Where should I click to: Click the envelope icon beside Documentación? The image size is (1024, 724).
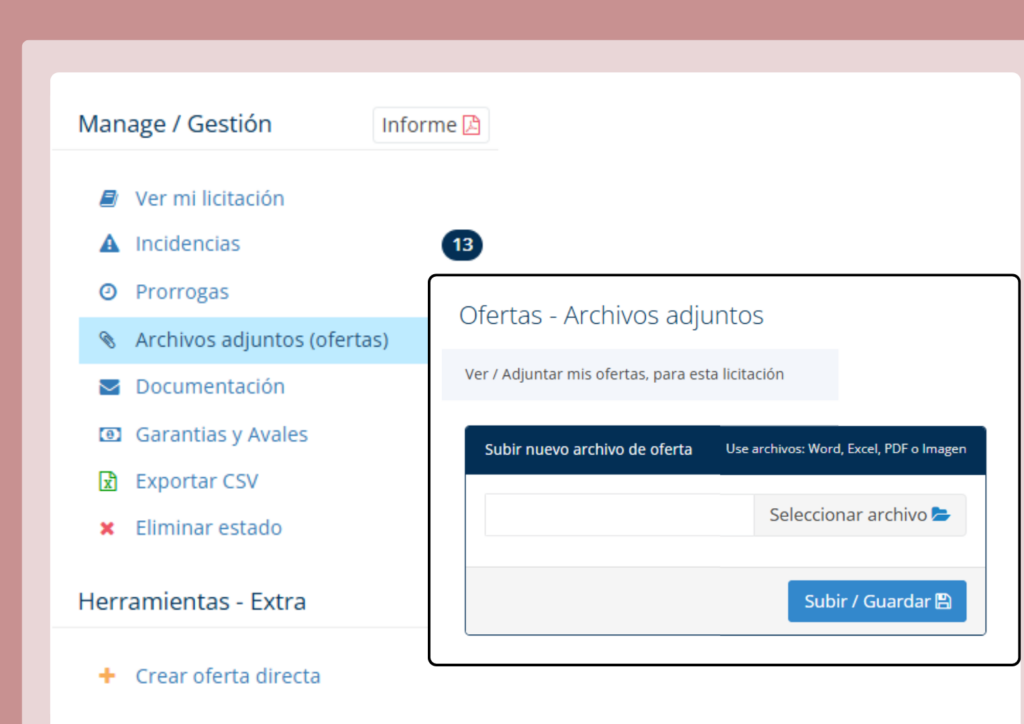tap(108, 387)
